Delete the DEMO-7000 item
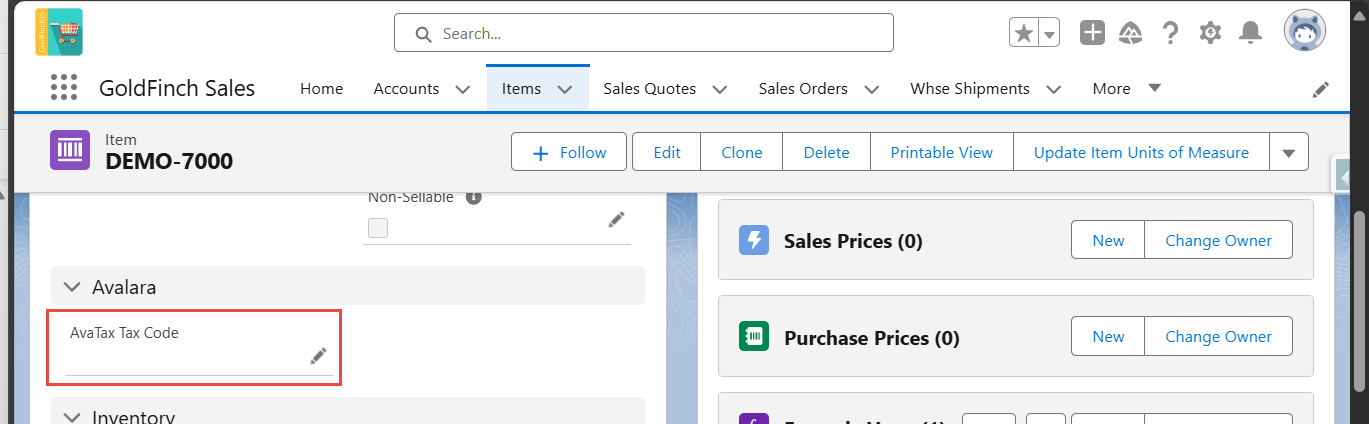The image size is (1369, 424). click(x=827, y=152)
